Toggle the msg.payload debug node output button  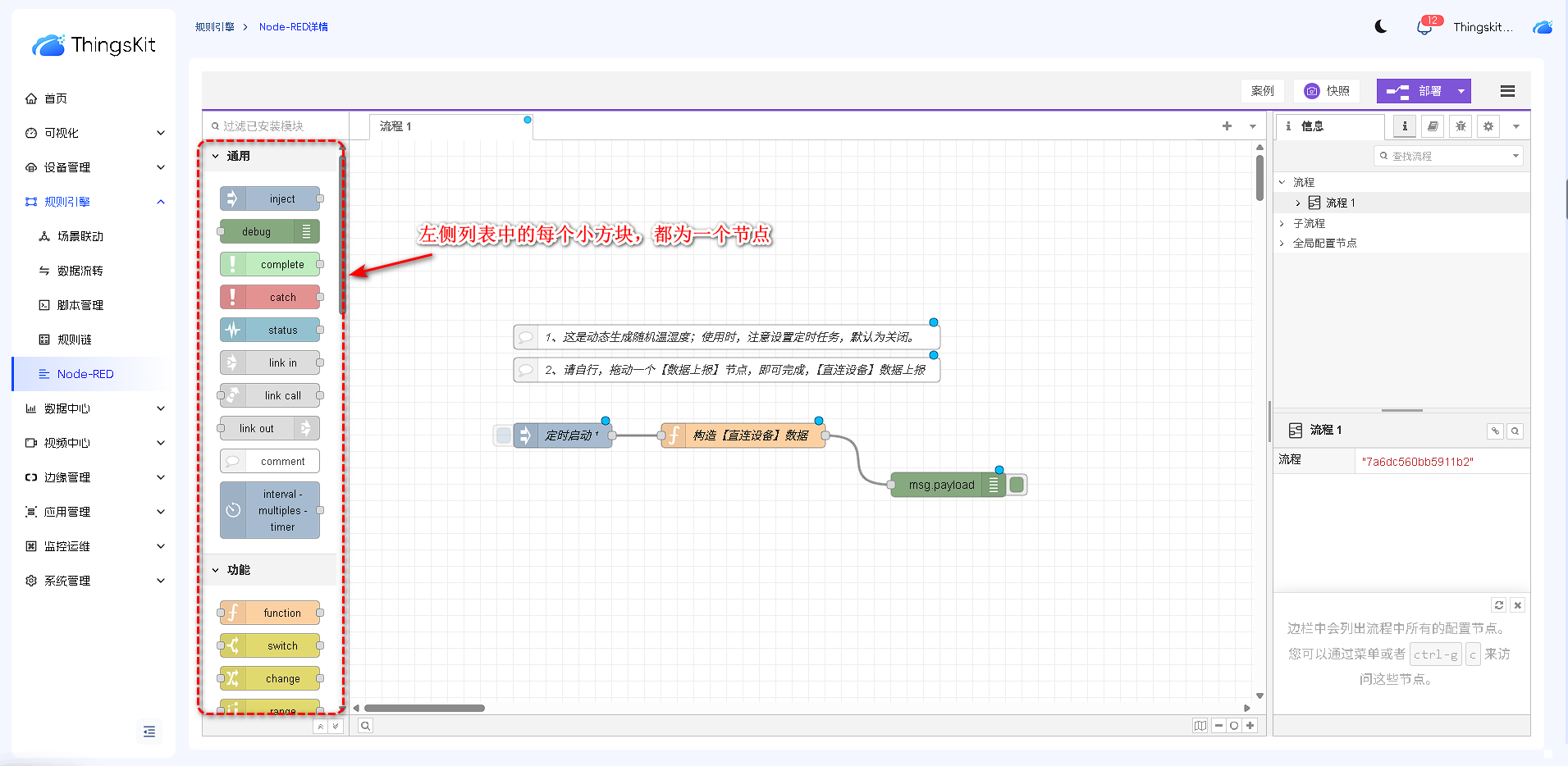coord(1017,485)
